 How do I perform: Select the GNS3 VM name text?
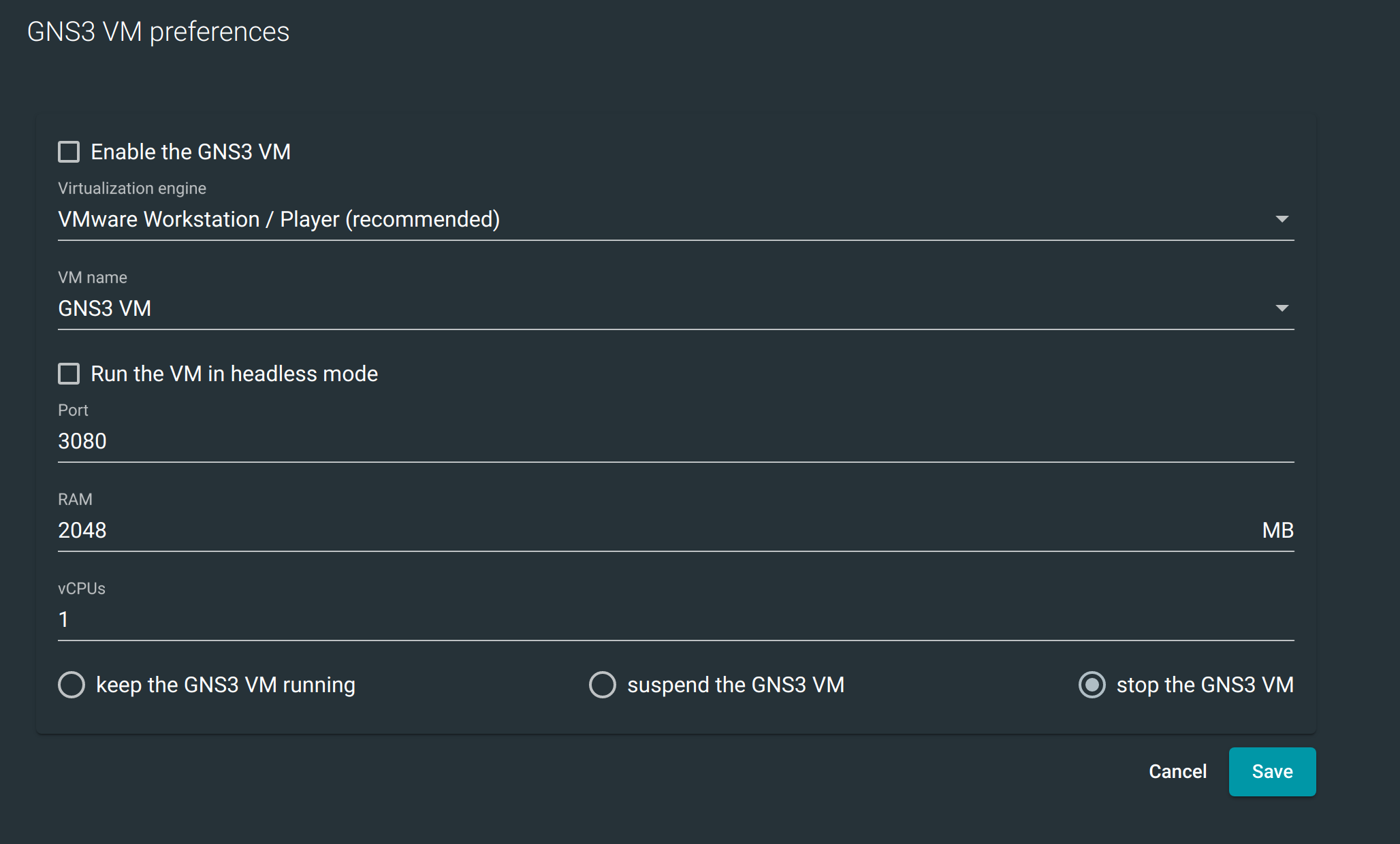(104, 308)
